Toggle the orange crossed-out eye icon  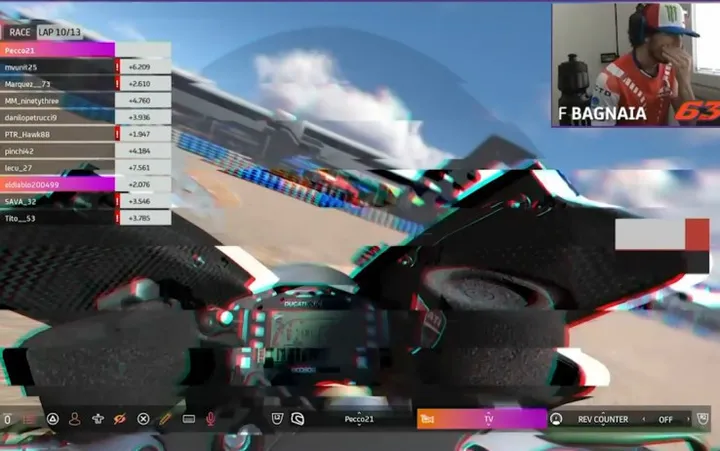[120, 419]
